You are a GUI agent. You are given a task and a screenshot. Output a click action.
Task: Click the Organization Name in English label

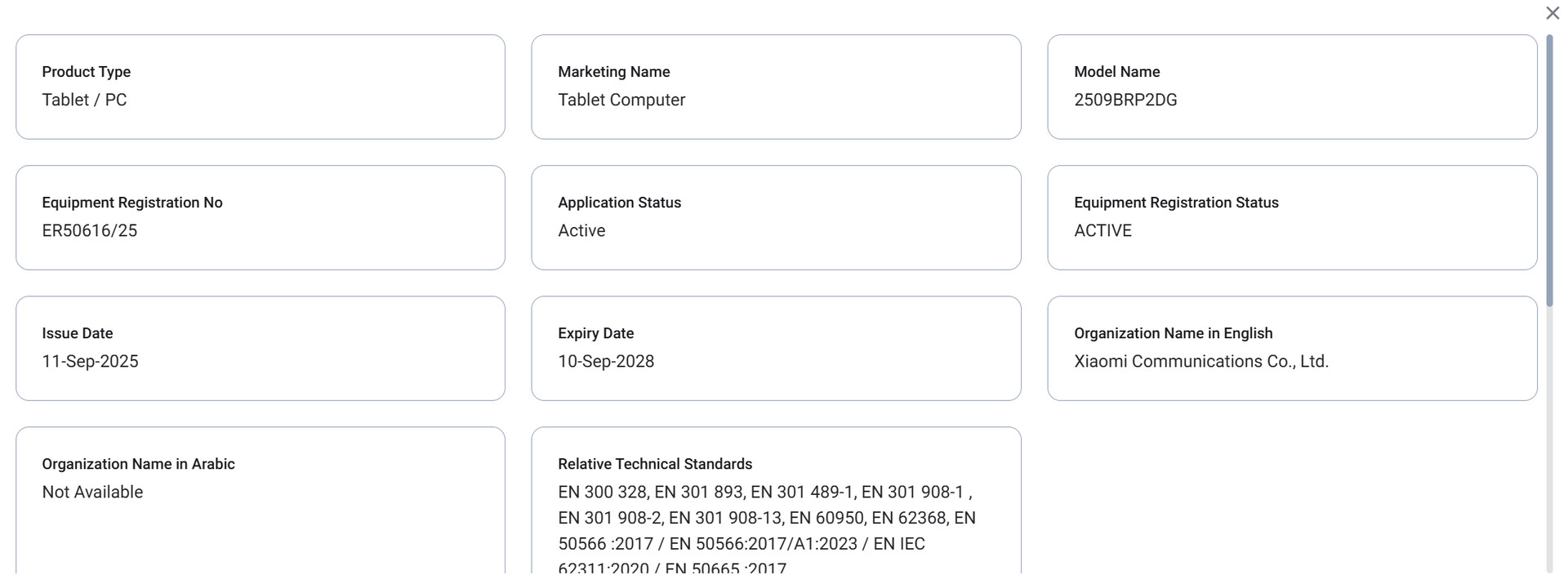[x=1173, y=333]
